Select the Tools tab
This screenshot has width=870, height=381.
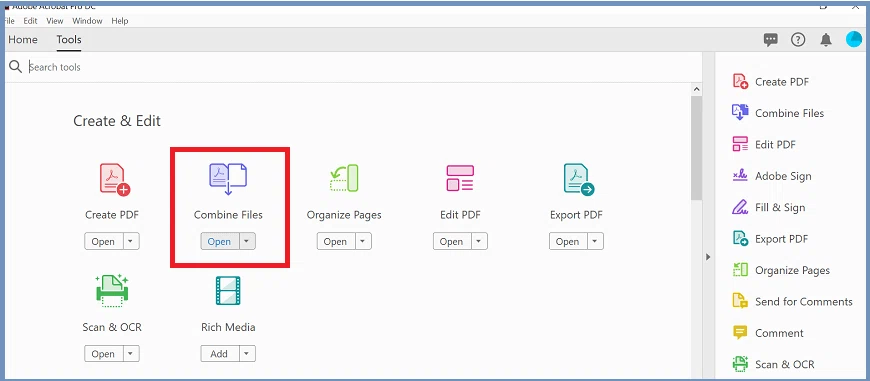tap(69, 39)
